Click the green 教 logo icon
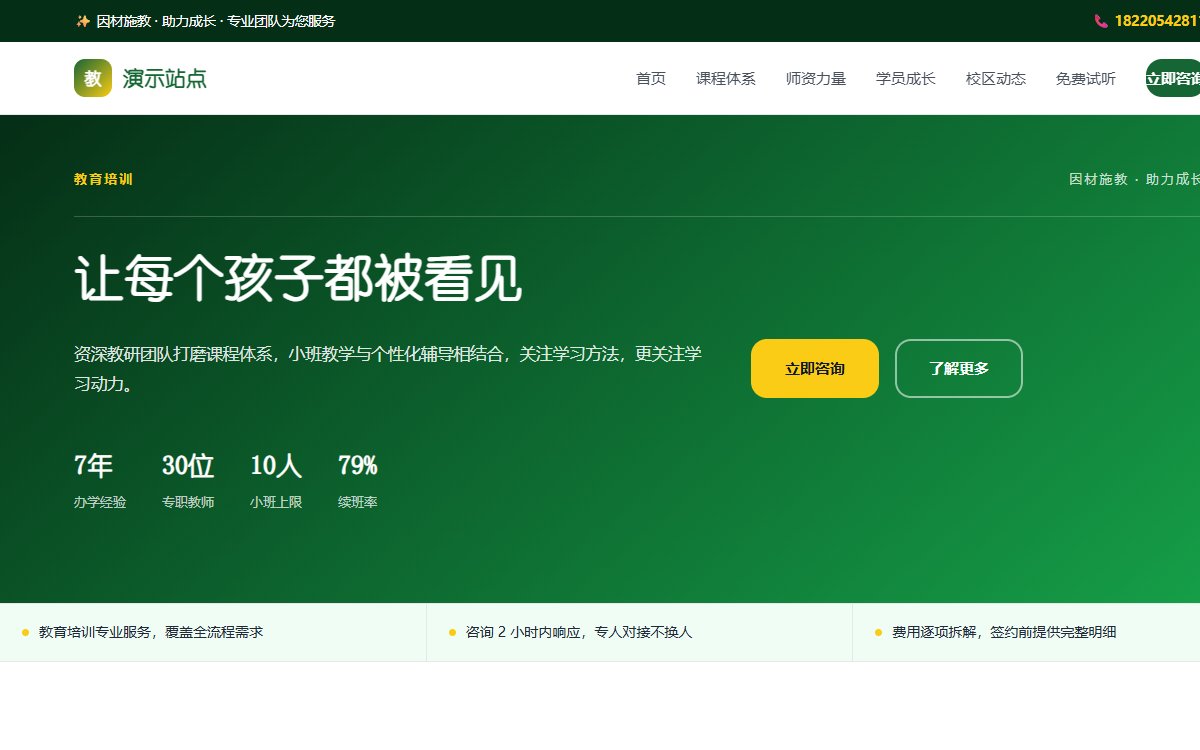The width and height of the screenshot is (1200, 750). click(93, 78)
